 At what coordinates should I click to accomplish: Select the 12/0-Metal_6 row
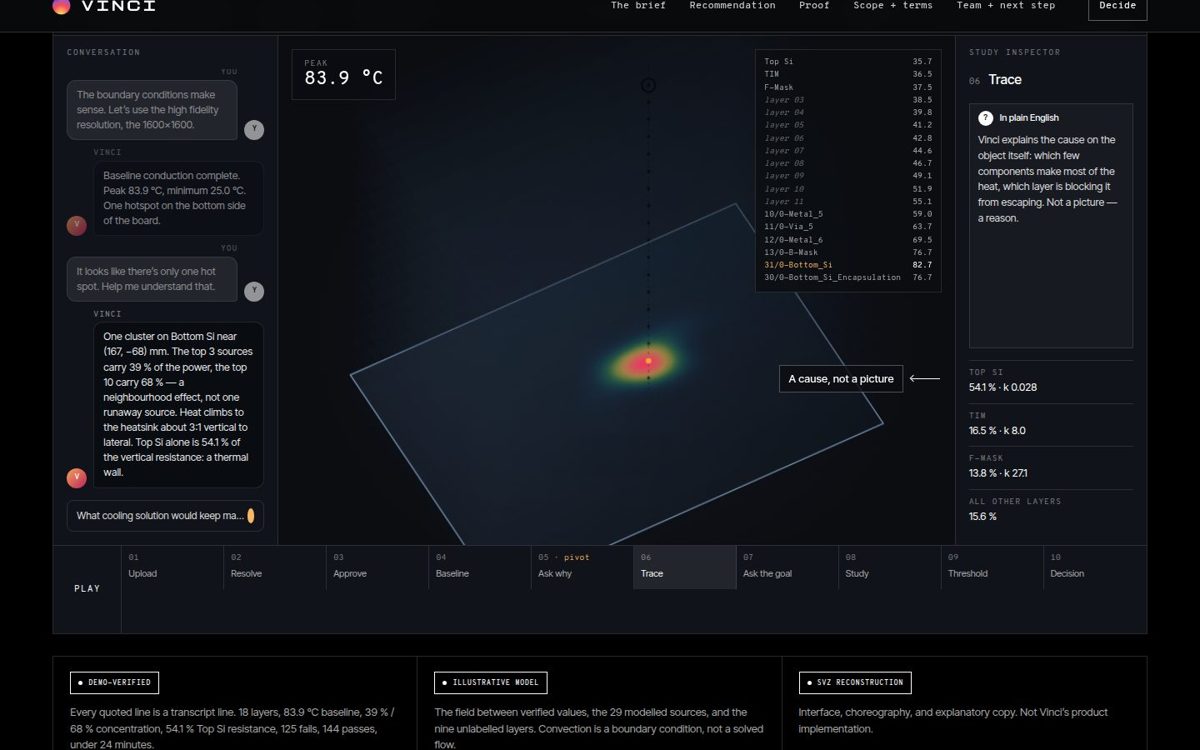pyautogui.click(x=848, y=240)
